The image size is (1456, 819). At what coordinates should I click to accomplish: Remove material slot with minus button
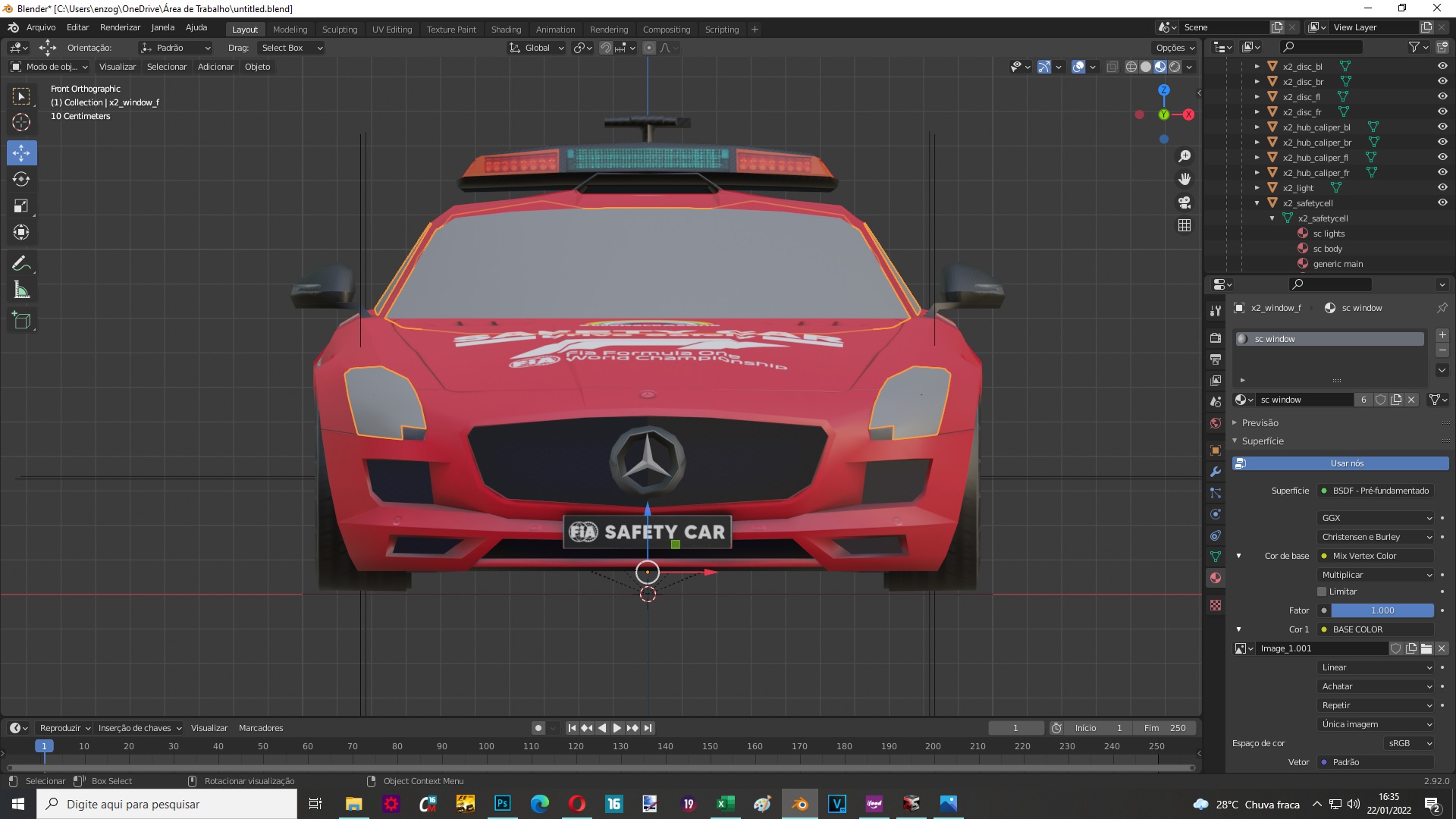click(x=1442, y=351)
